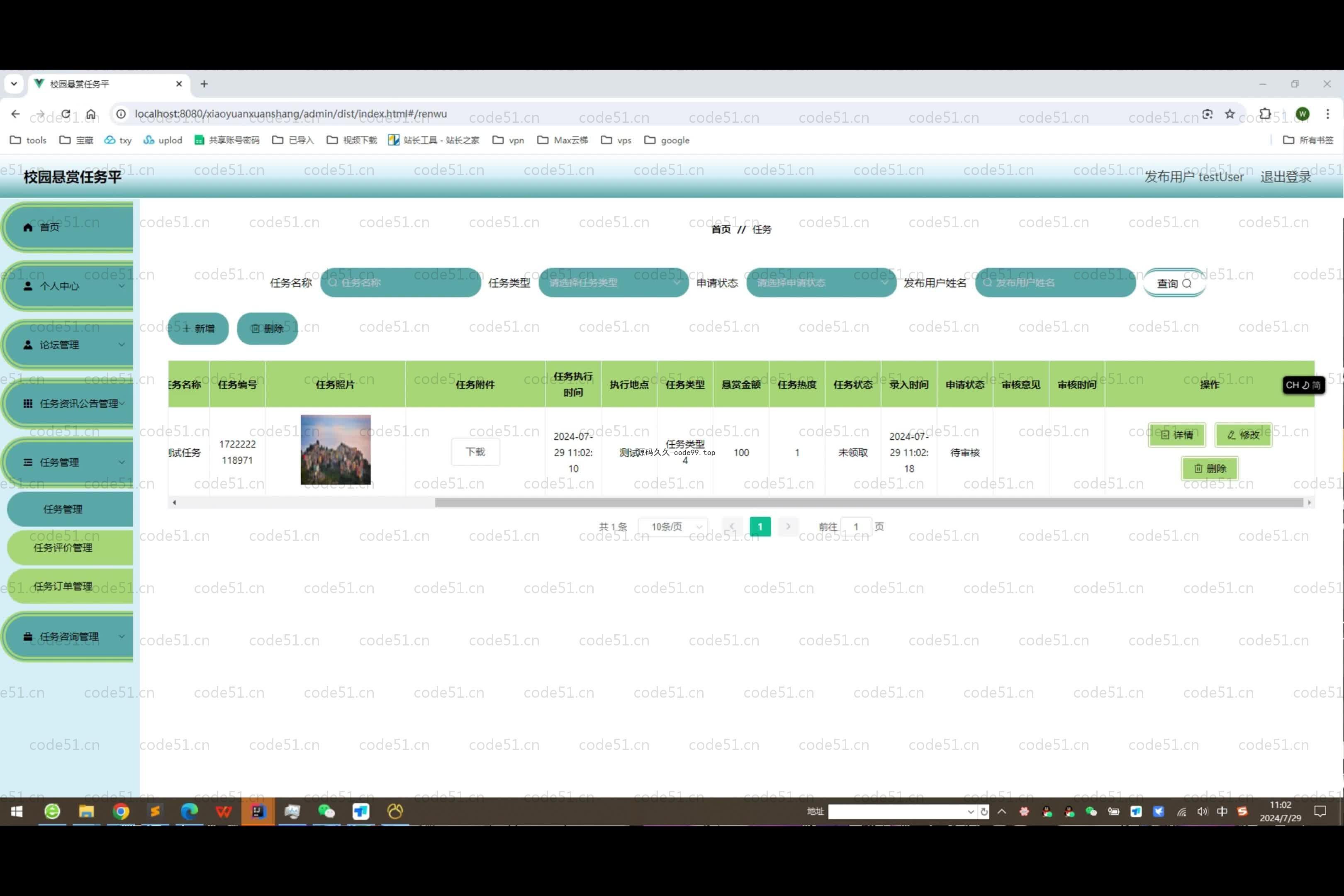Open Chrome three-dot menu
1344x896 pixels.
point(1327,114)
